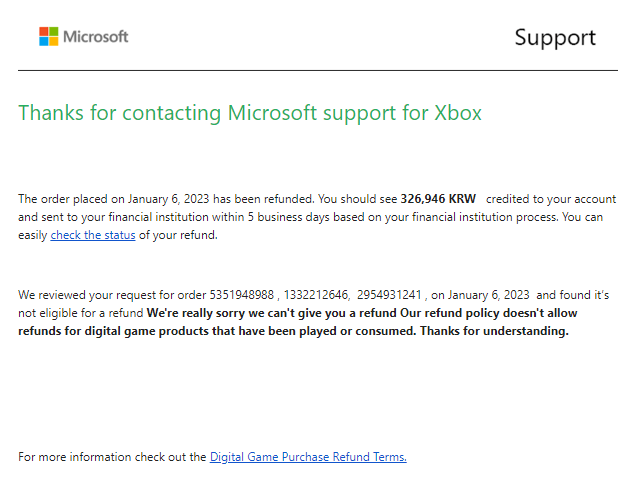Click the refunded amount 326,946 KRW
The width and height of the screenshot is (636, 480).
(x=438, y=199)
